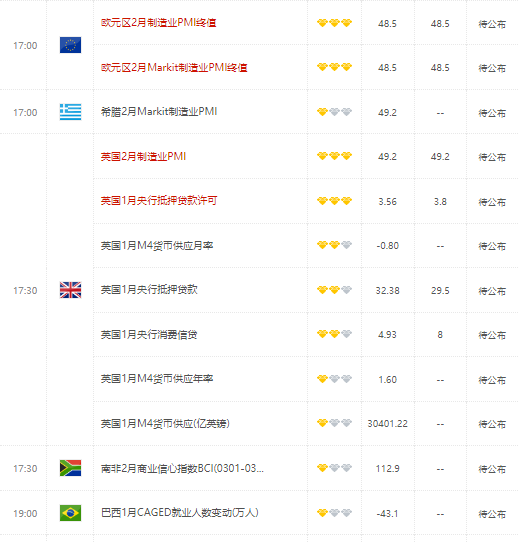Select previous value 112.9
The height and width of the screenshot is (542, 518).
click(x=387, y=469)
